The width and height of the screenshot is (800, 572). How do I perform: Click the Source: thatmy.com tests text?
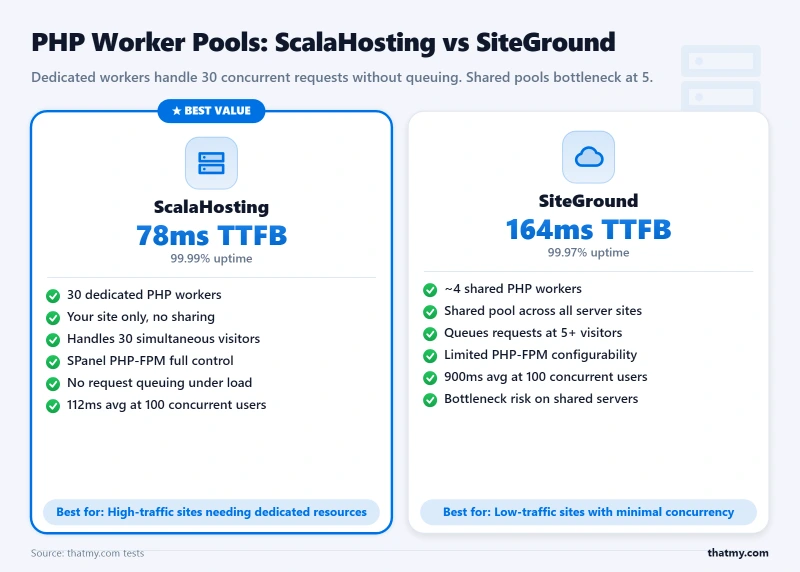point(87,553)
